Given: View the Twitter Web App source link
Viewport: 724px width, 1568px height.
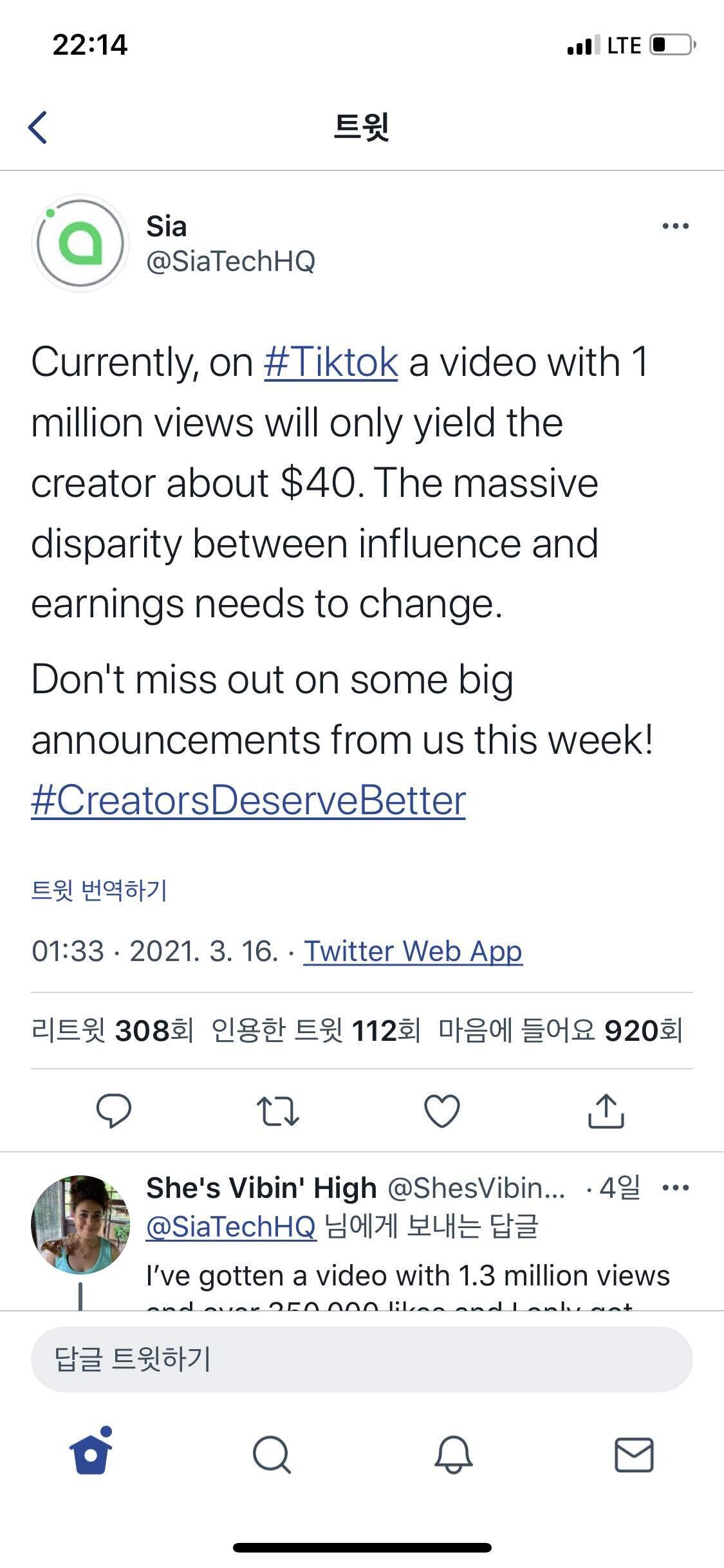Looking at the screenshot, I should click(x=413, y=951).
